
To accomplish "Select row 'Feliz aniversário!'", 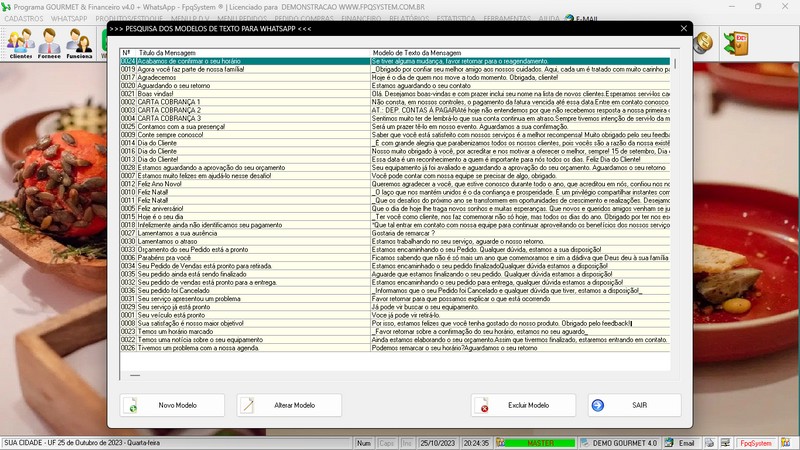I will coord(395,209).
